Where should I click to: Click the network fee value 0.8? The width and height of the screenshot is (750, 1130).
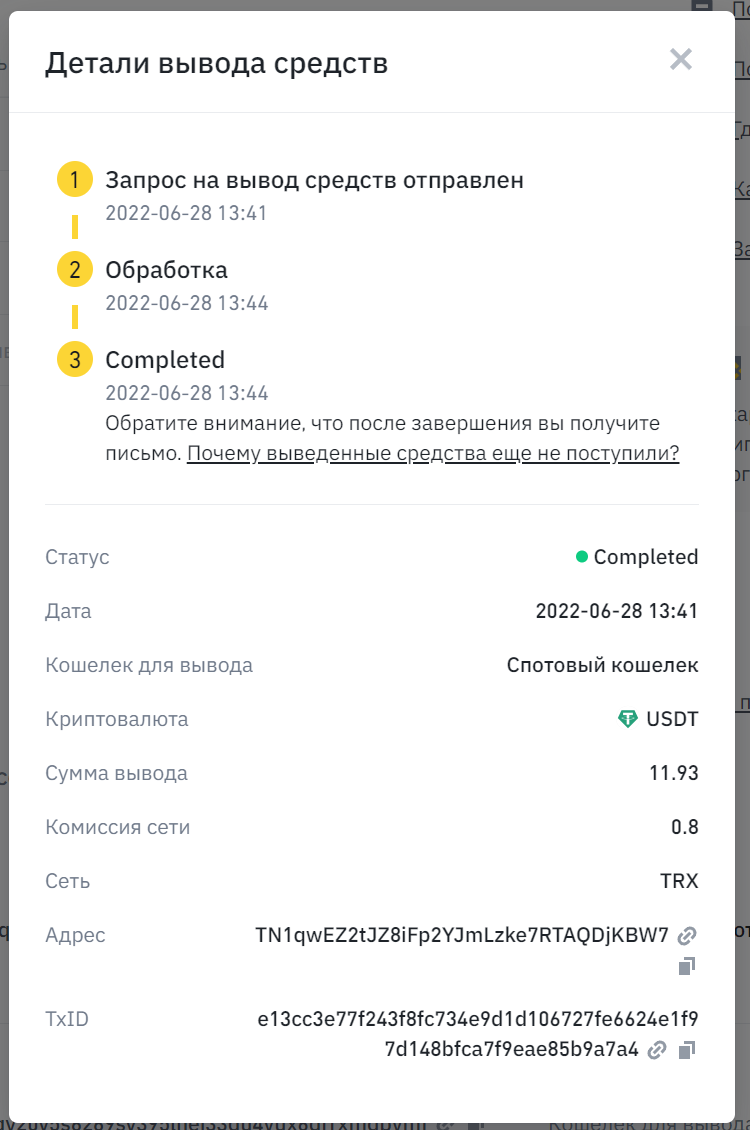684,827
